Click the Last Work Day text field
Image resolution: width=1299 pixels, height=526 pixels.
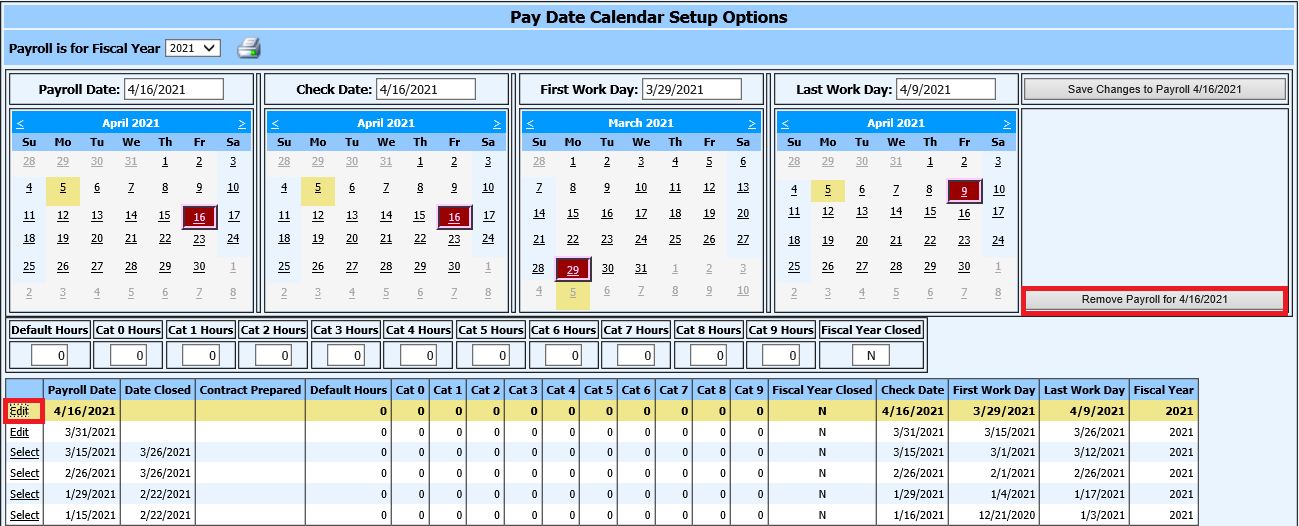click(945, 89)
